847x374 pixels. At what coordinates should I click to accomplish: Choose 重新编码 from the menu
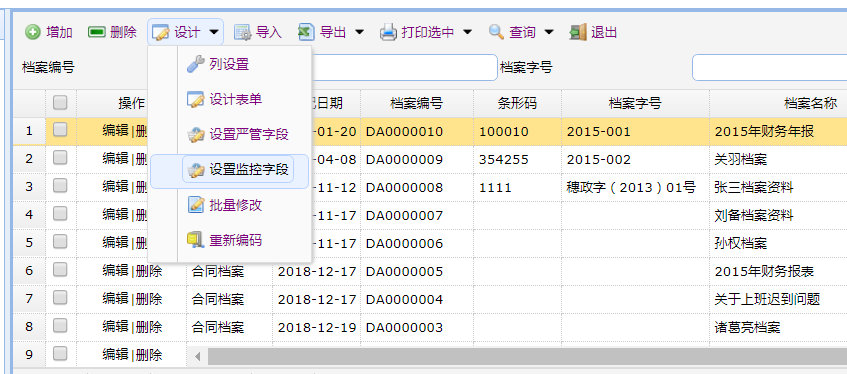point(230,240)
